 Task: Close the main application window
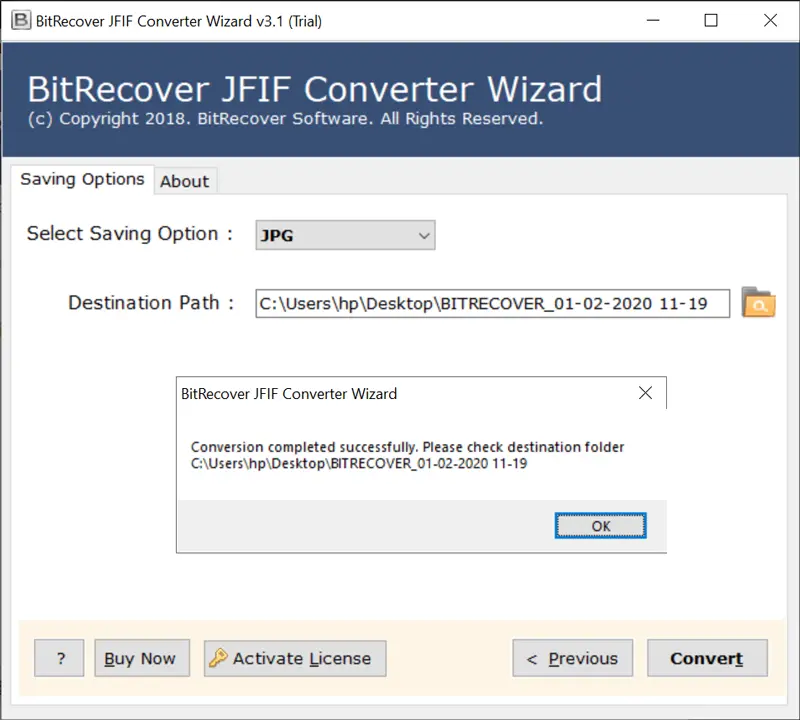[x=770, y=20]
